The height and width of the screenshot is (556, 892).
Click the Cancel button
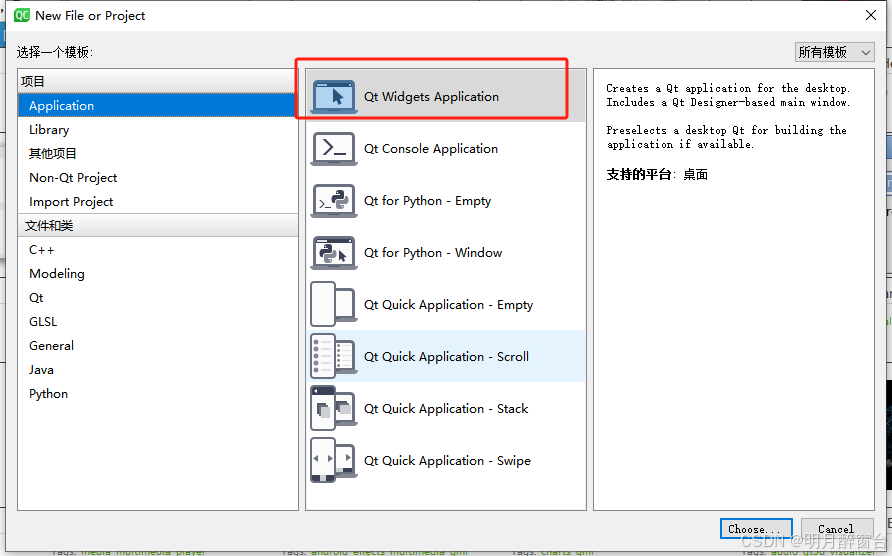[837, 529]
